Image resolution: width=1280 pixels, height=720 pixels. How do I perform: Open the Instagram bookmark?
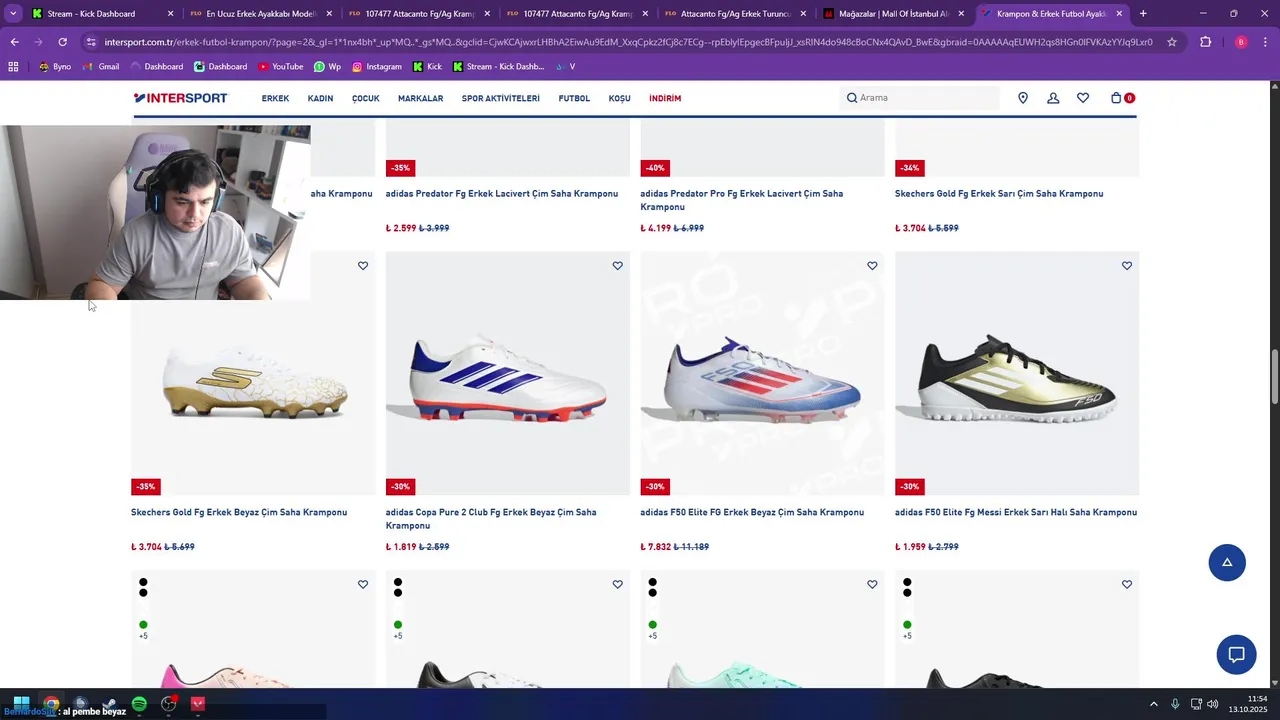pos(376,66)
